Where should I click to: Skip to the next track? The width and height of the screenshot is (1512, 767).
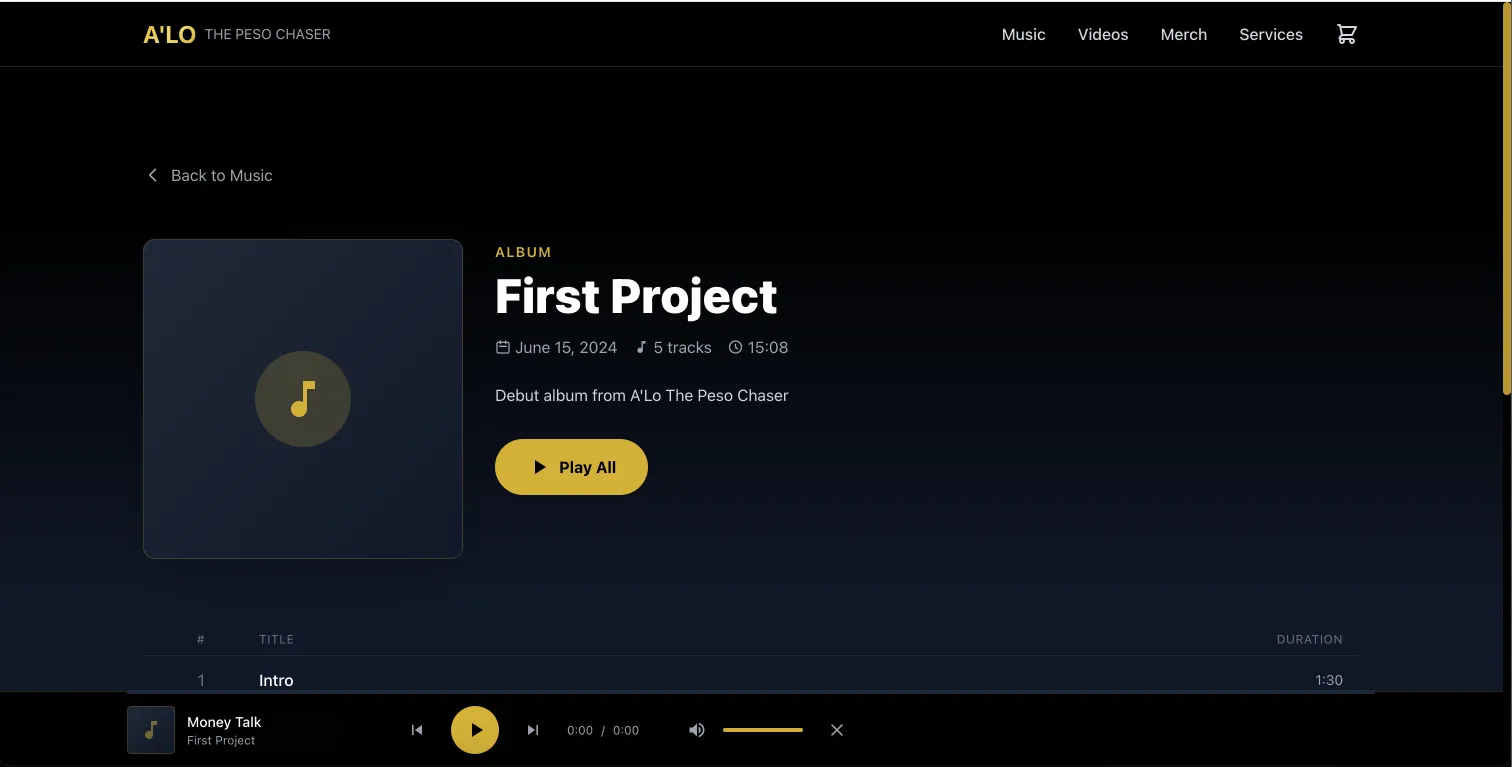(x=533, y=730)
